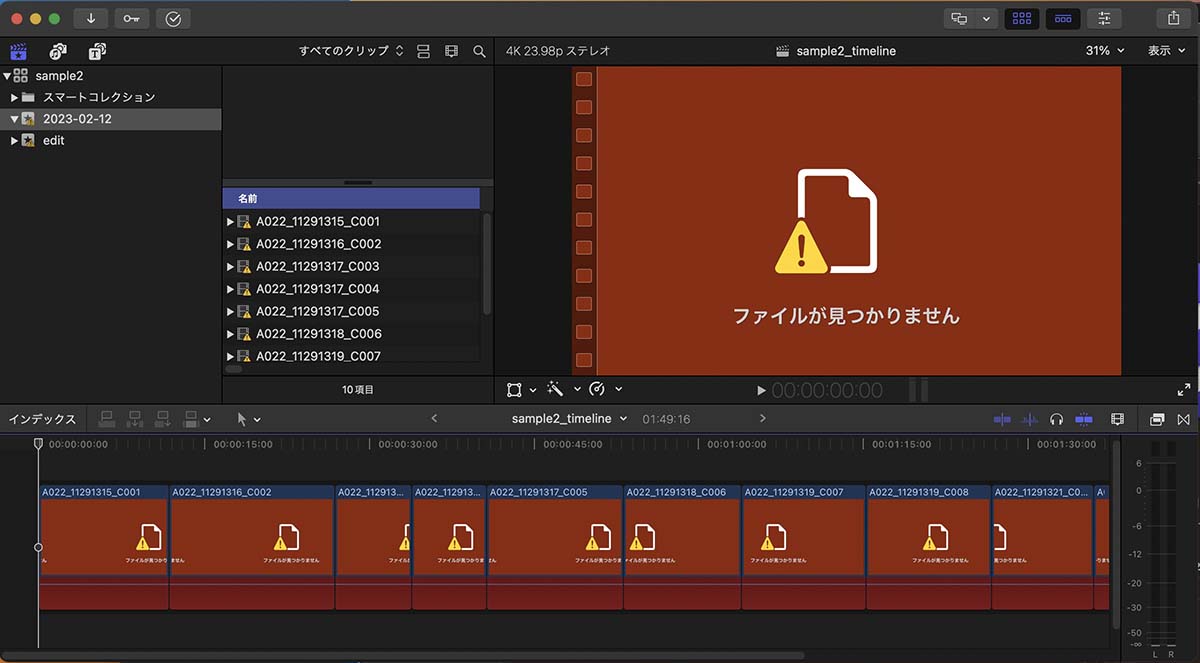Go forward in timeline history
This screenshot has height=663, width=1200.
pyautogui.click(x=763, y=418)
